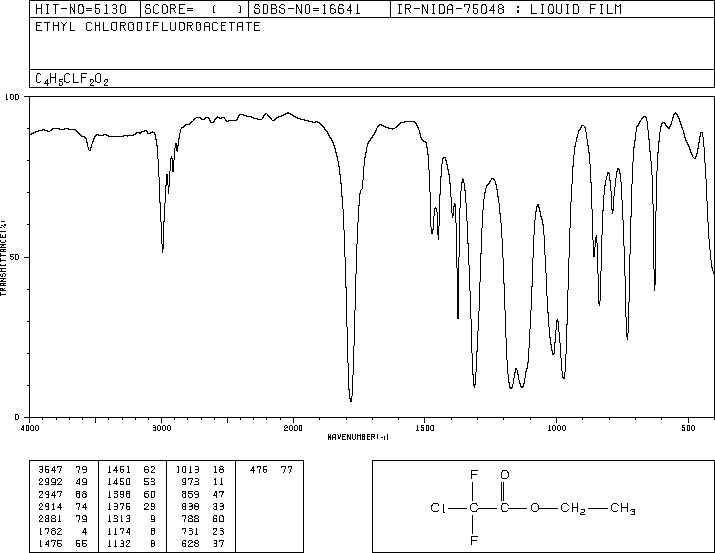The image size is (715, 553).
Task: Click the 1000 x-axis tick label
Action: click(x=557, y=428)
